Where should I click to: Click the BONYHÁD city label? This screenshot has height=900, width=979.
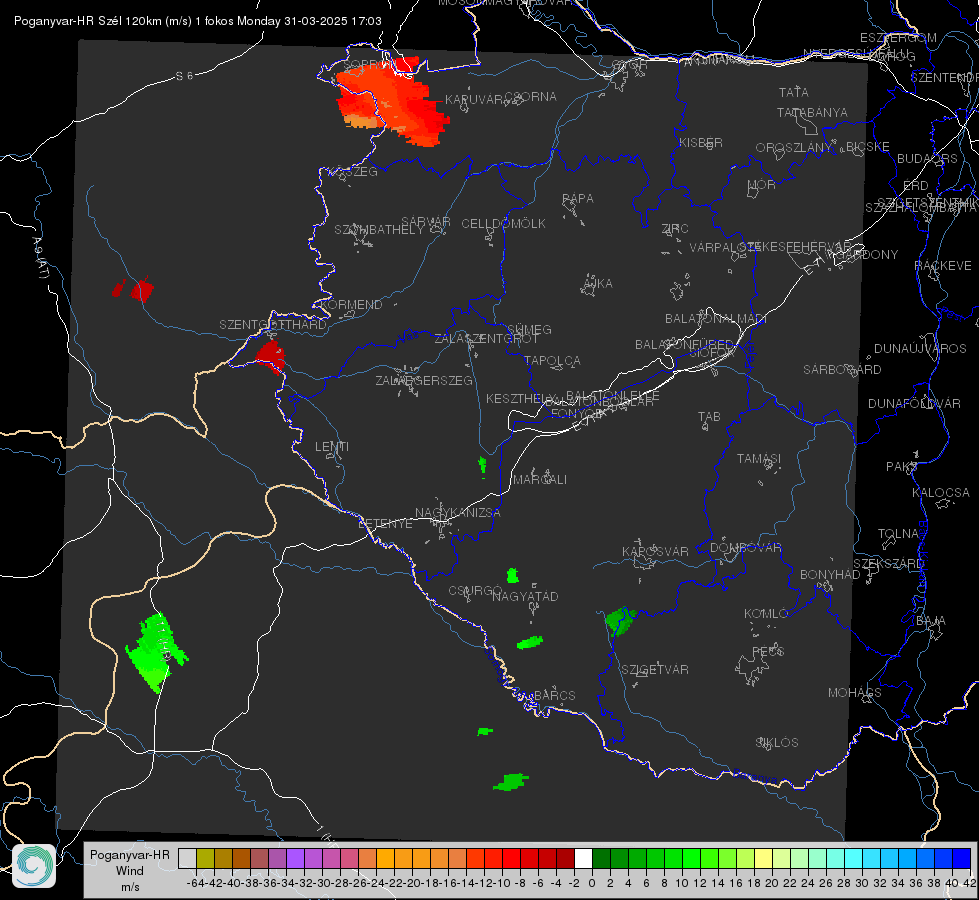click(x=830, y=575)
